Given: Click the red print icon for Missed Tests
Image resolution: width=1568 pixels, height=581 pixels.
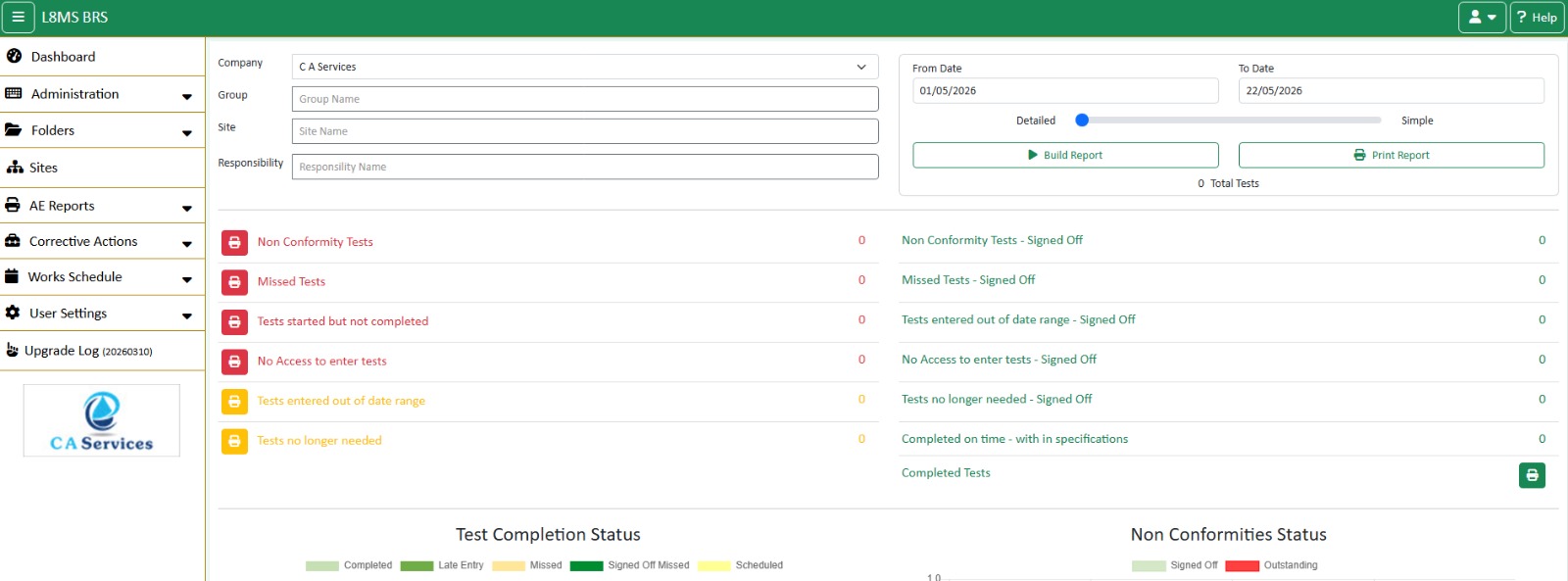Looking at the screenshot, I should pos(234,282).
